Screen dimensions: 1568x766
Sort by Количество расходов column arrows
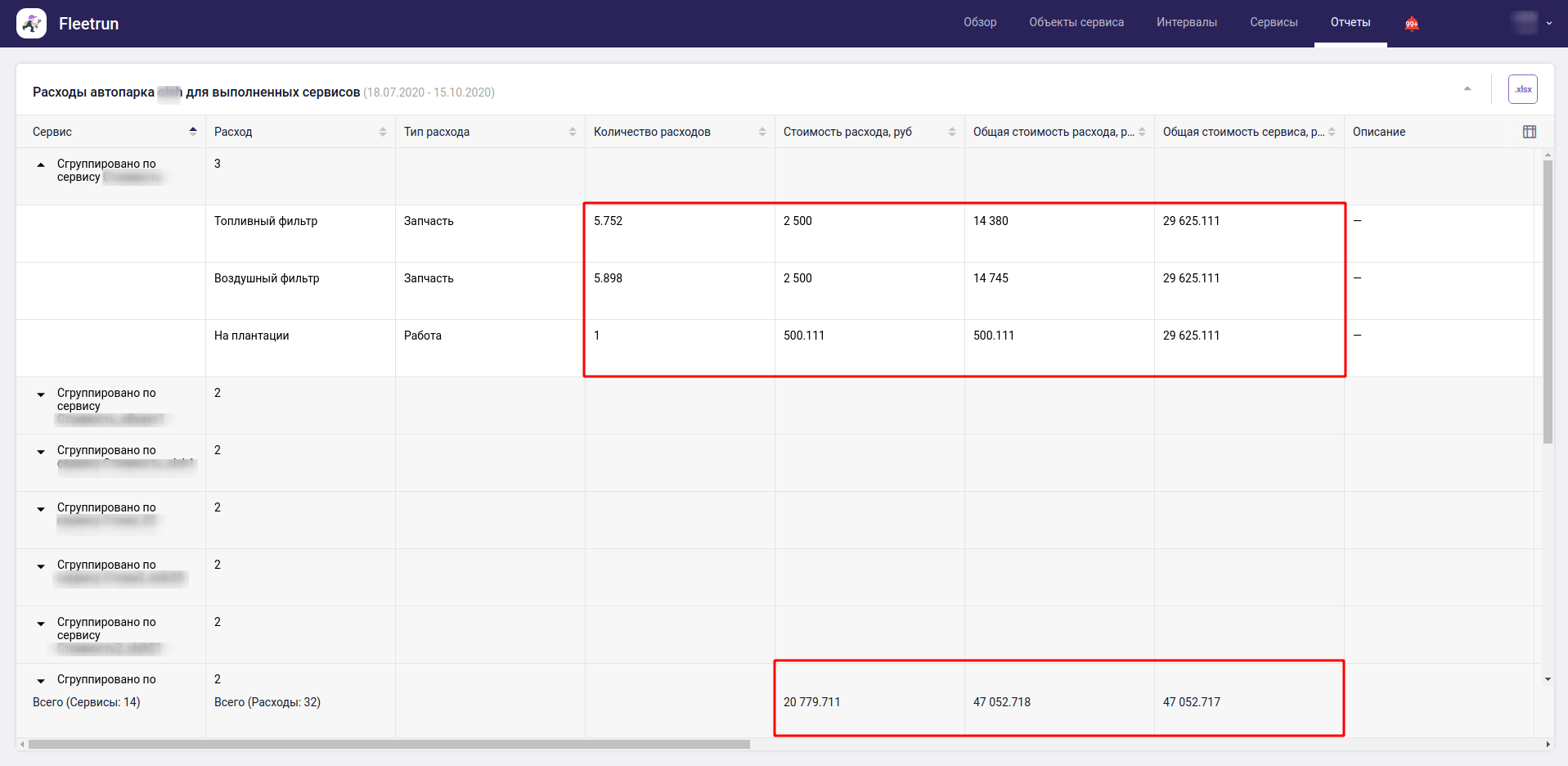tap(762, 132)
